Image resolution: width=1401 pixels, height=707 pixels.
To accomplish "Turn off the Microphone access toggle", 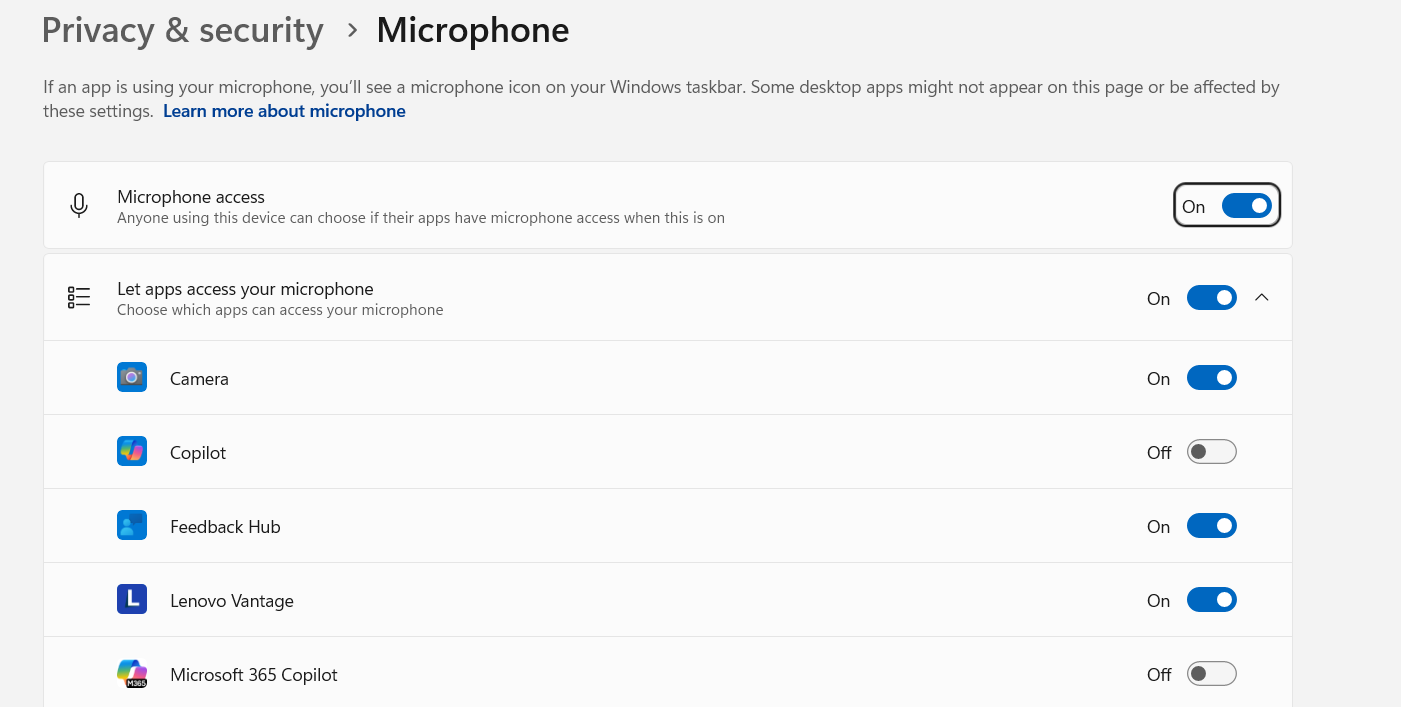I will coord(1246,206).
